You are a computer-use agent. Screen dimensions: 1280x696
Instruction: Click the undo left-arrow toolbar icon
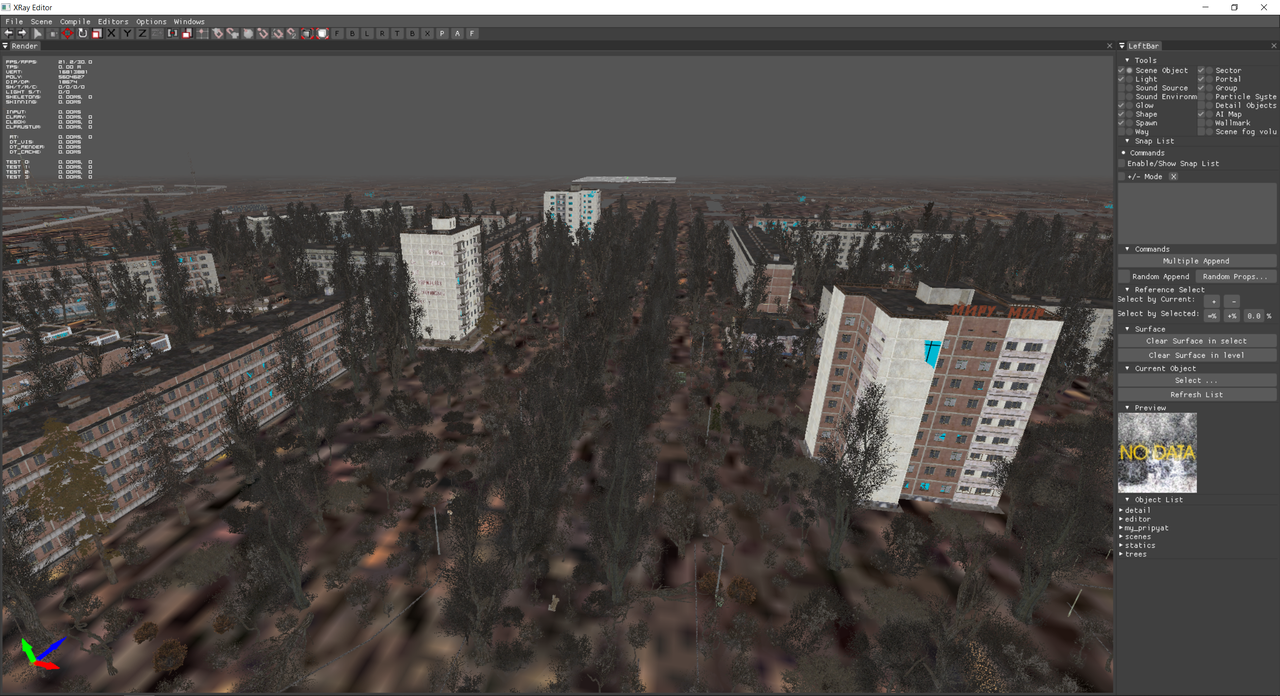[x=8, y=33]
